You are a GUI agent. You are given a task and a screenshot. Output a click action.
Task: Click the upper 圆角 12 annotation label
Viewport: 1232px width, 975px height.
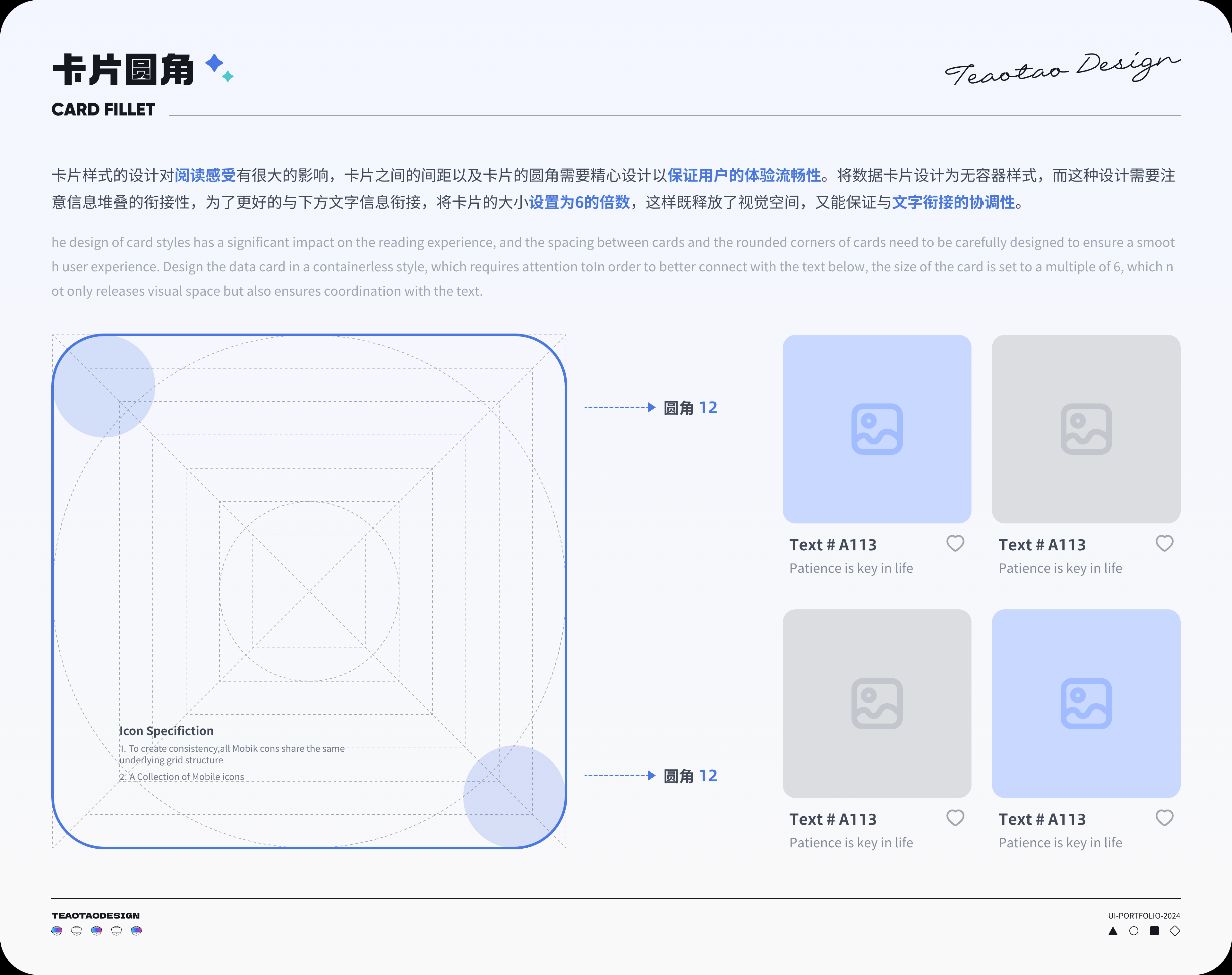tap(690, 408)
